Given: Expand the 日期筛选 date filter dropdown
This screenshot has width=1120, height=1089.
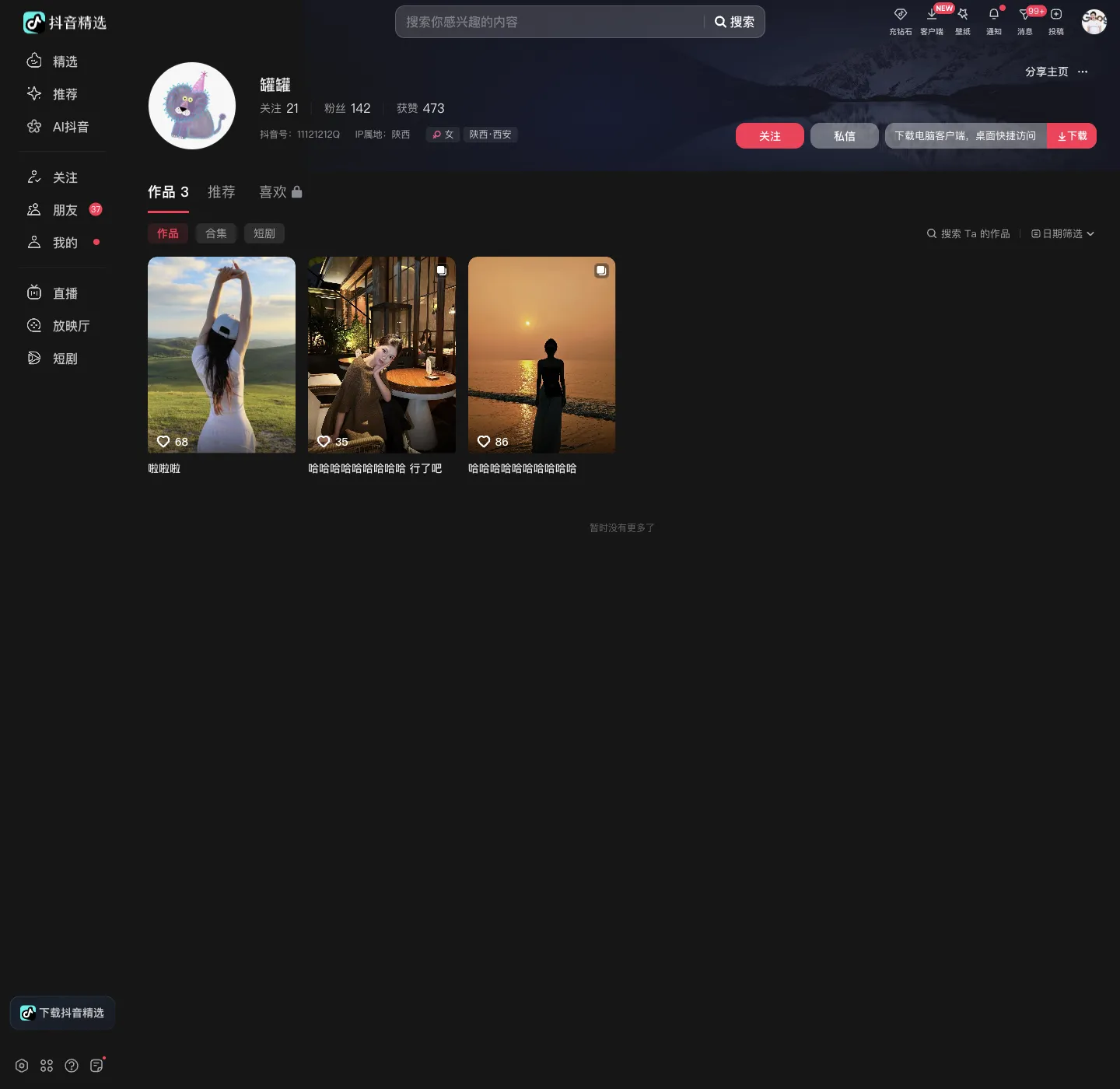Looking at the screenshot, I should pos(1062,233).
